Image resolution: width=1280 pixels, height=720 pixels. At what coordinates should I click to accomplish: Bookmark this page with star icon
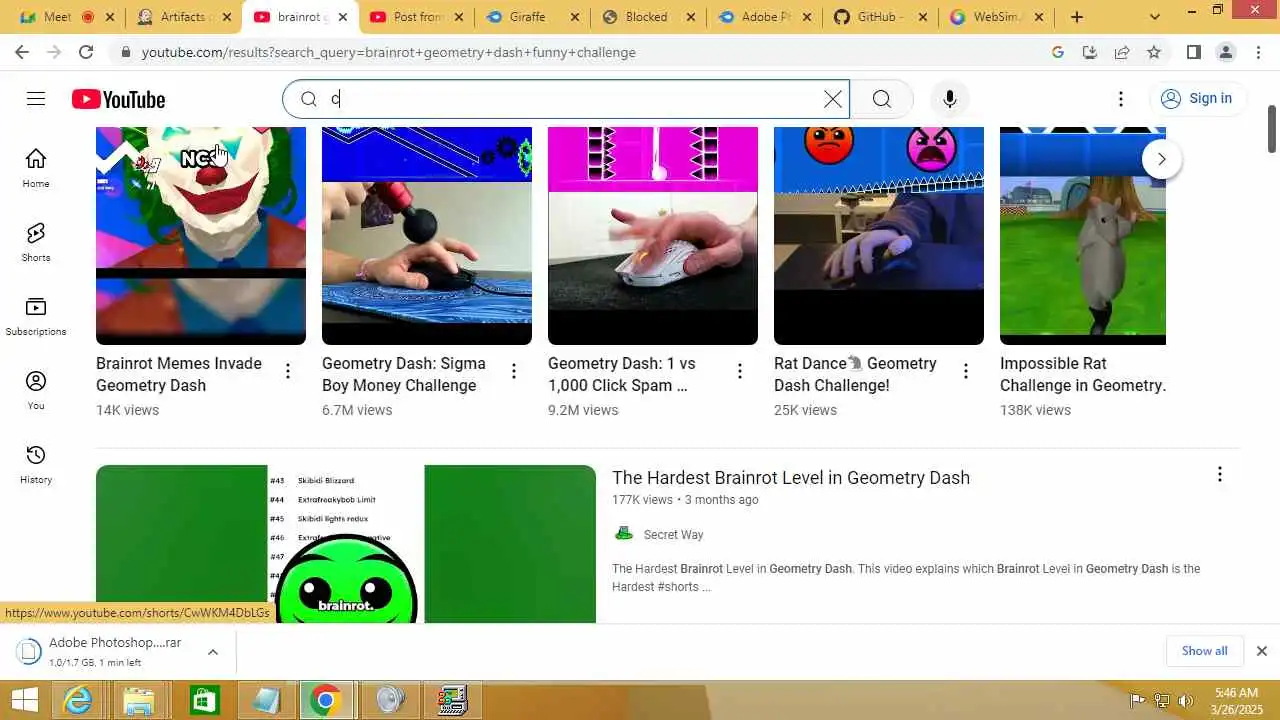(1154, 52)
